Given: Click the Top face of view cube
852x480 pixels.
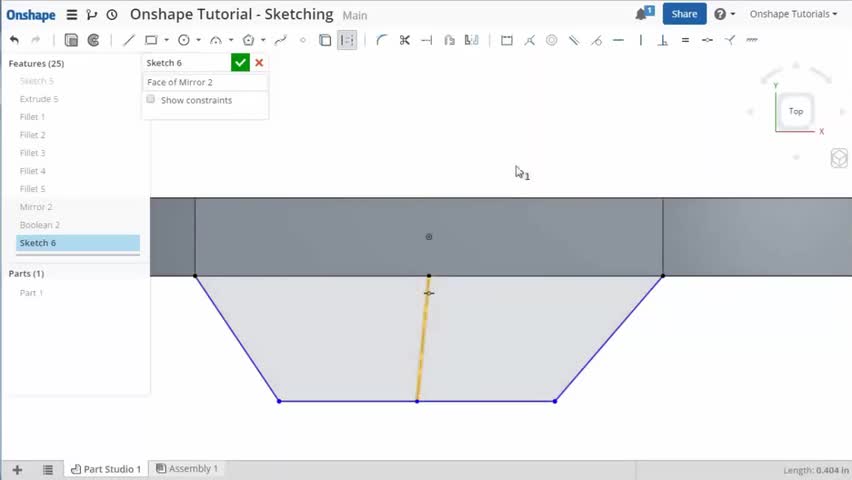Looking at the screenshot, I should click(795, 111).
